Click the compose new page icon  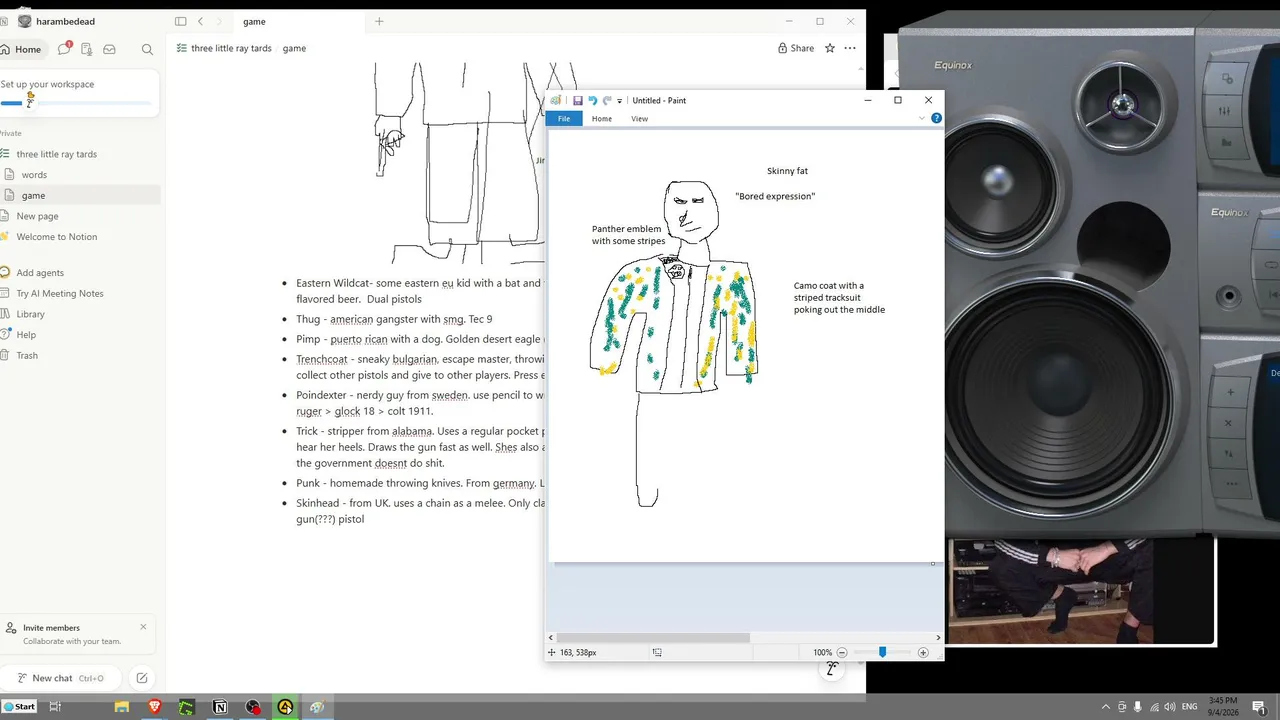[142, 678]
